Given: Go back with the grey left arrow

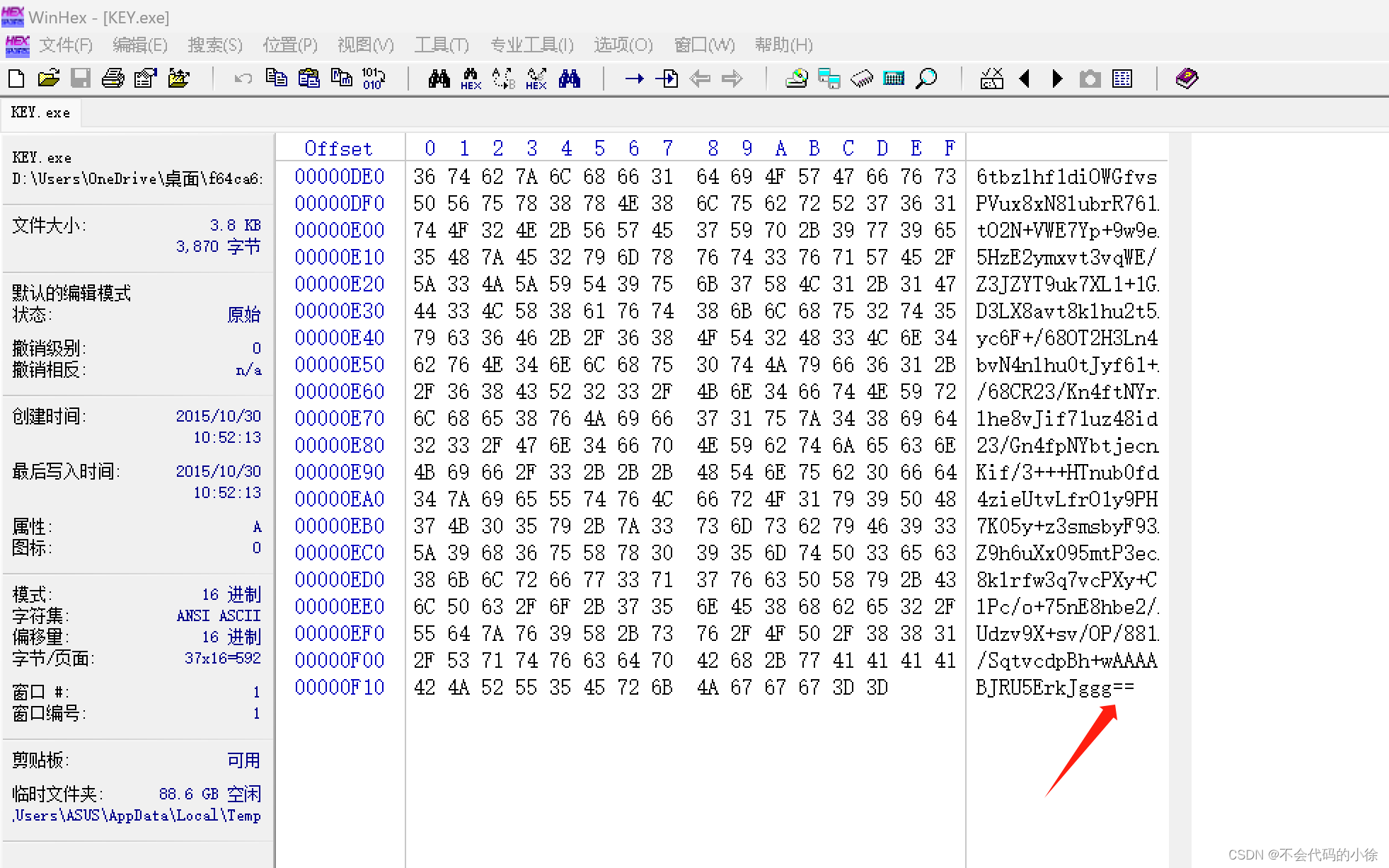Looking at the screenshot, I should [x=700, y=79].
